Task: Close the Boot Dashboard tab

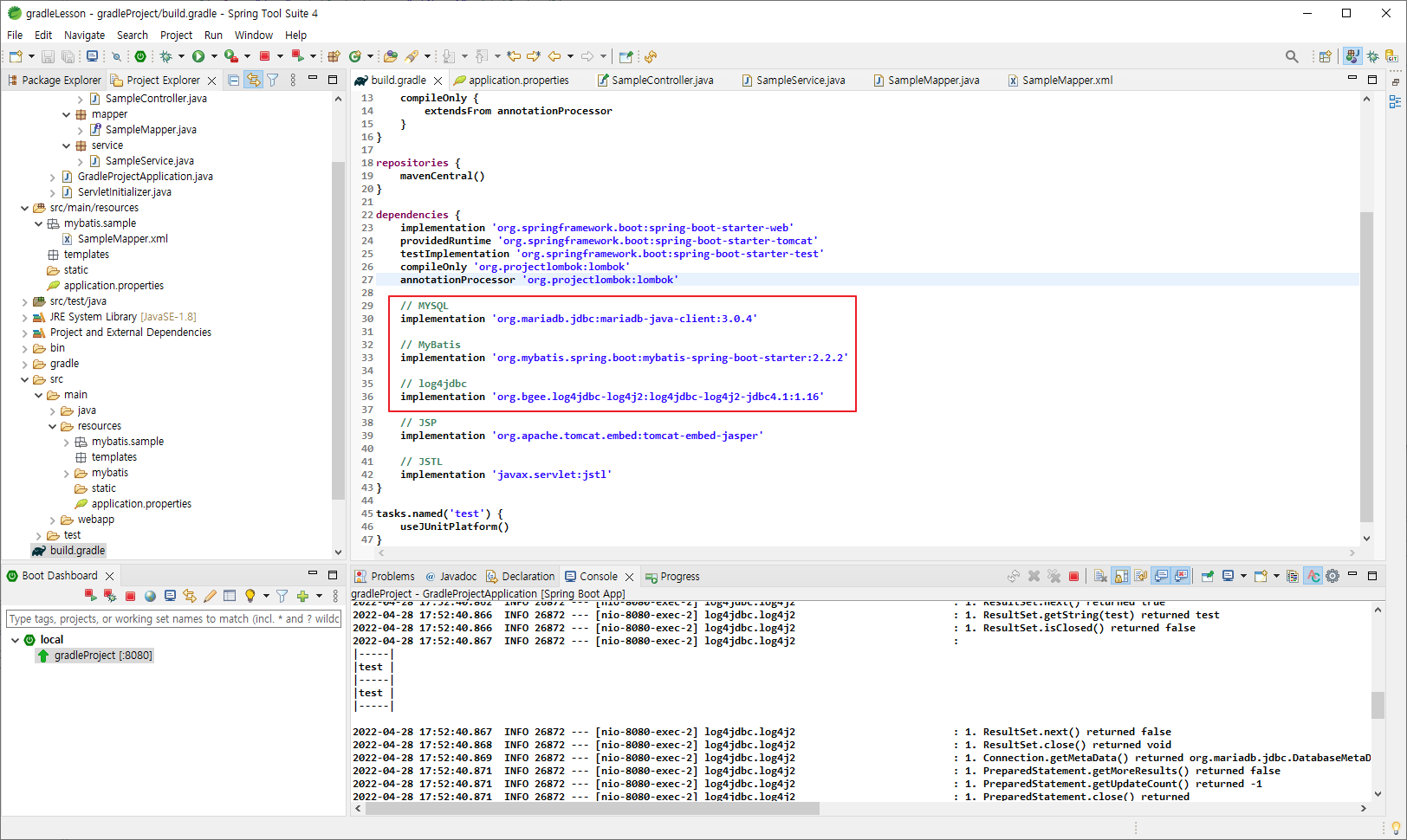Action: pyautogui.click(x=109, y=576)
